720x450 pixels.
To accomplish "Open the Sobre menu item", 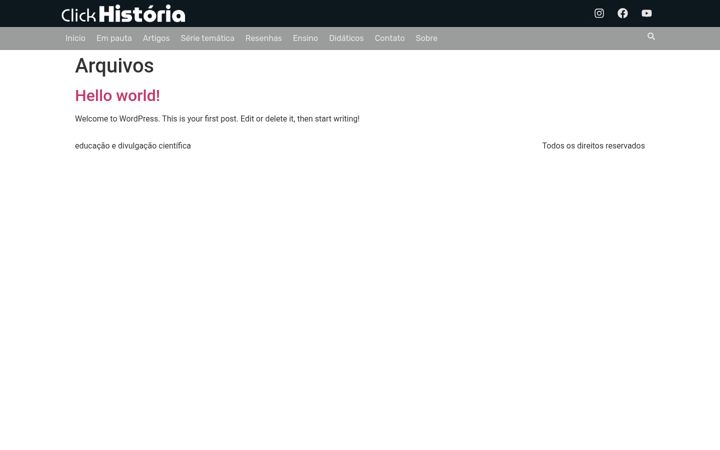I will [x=427, y=38].
